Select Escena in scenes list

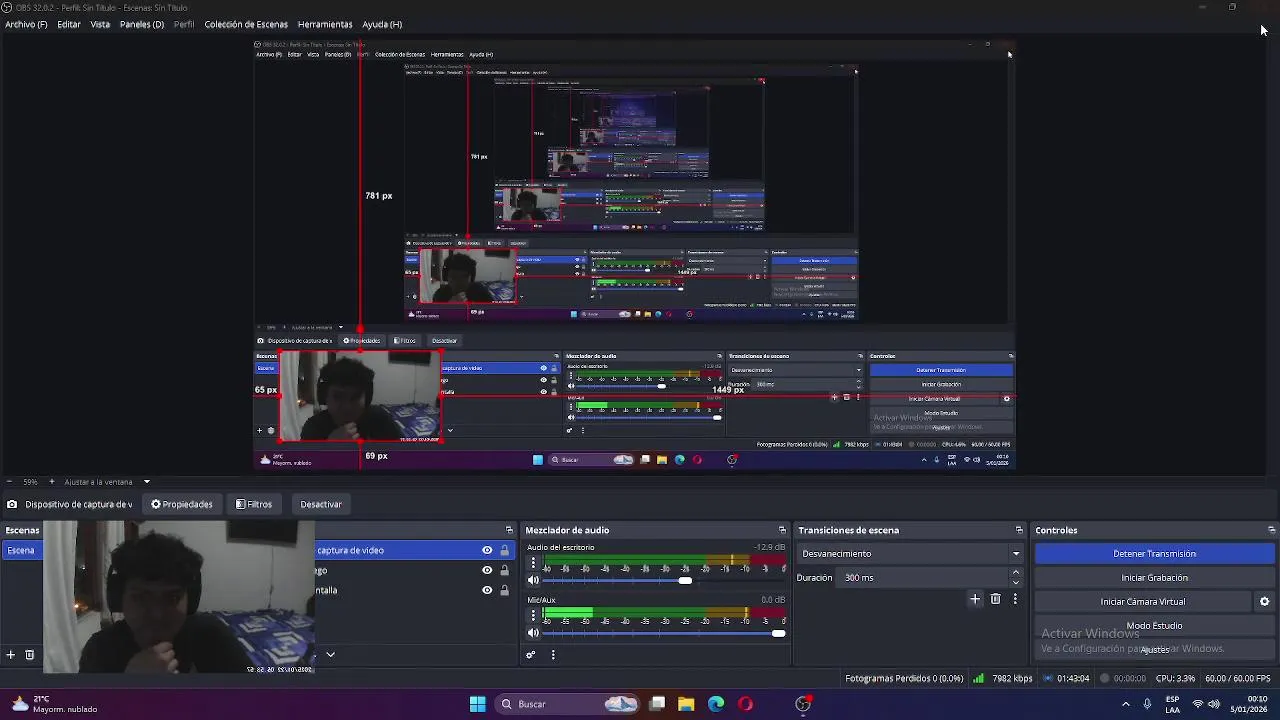pos(21,550)
